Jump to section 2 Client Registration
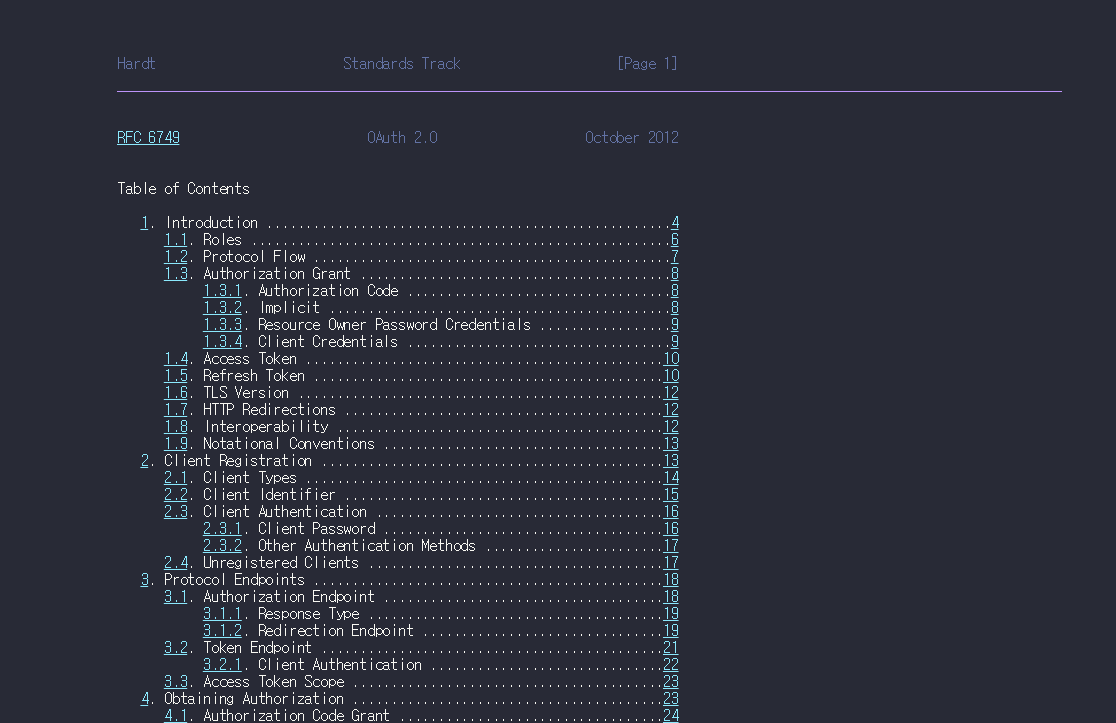 click(144, 461)
